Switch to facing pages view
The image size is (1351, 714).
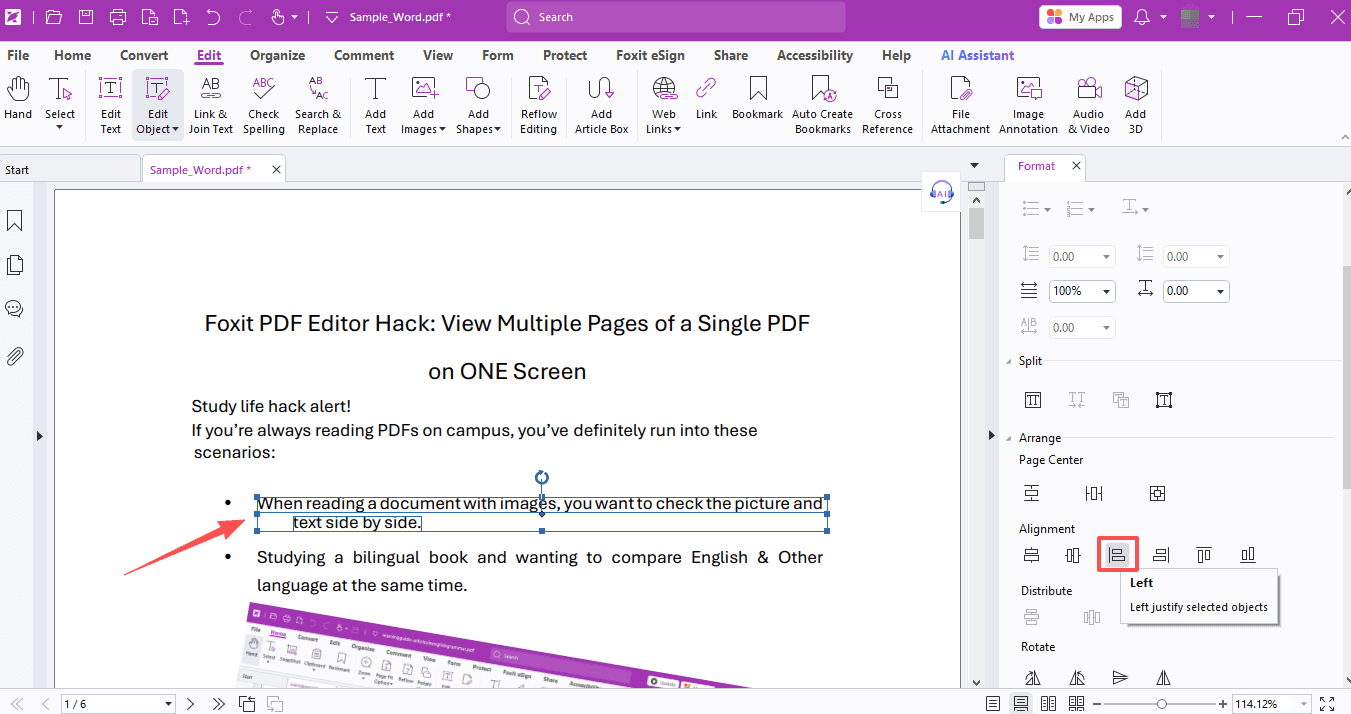[1049, 704]
